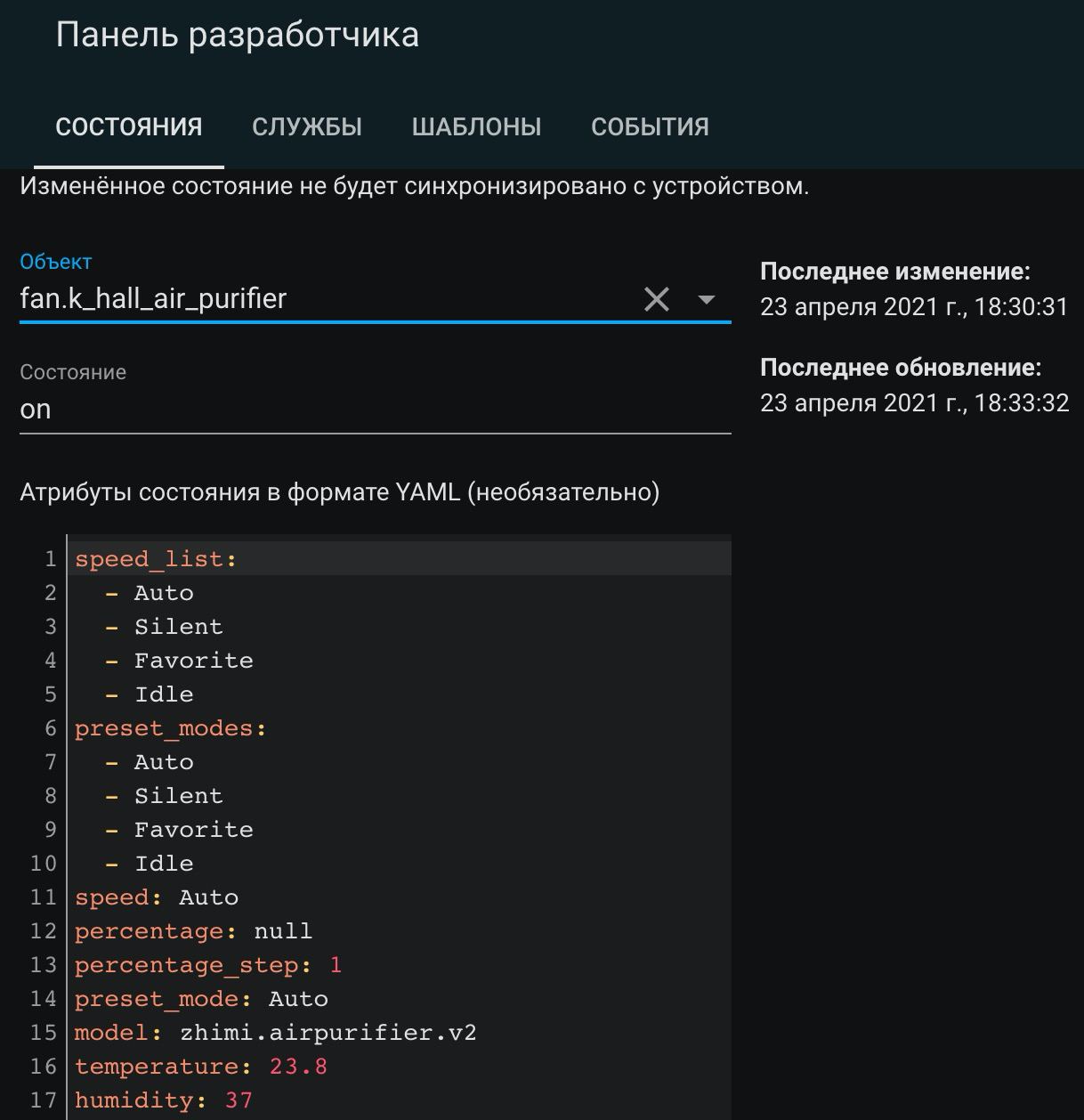Viewport: 1084px width, 1120px height.
Task: Select the СОБЫТИЯ tab
Action: click(650, 127)
